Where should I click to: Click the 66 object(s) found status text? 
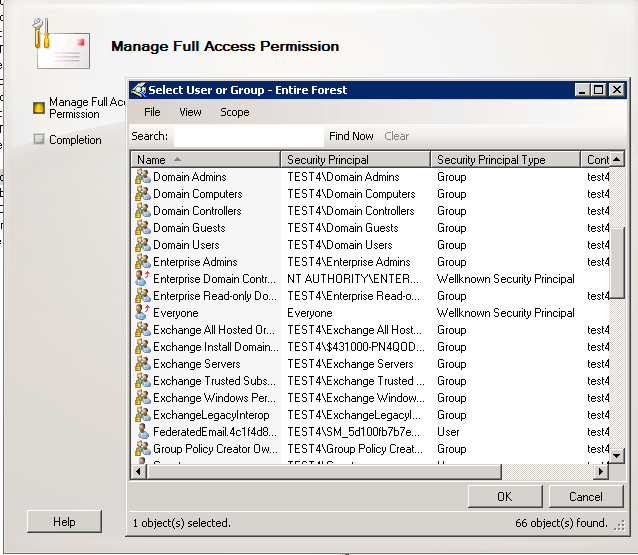pos(561,522)
